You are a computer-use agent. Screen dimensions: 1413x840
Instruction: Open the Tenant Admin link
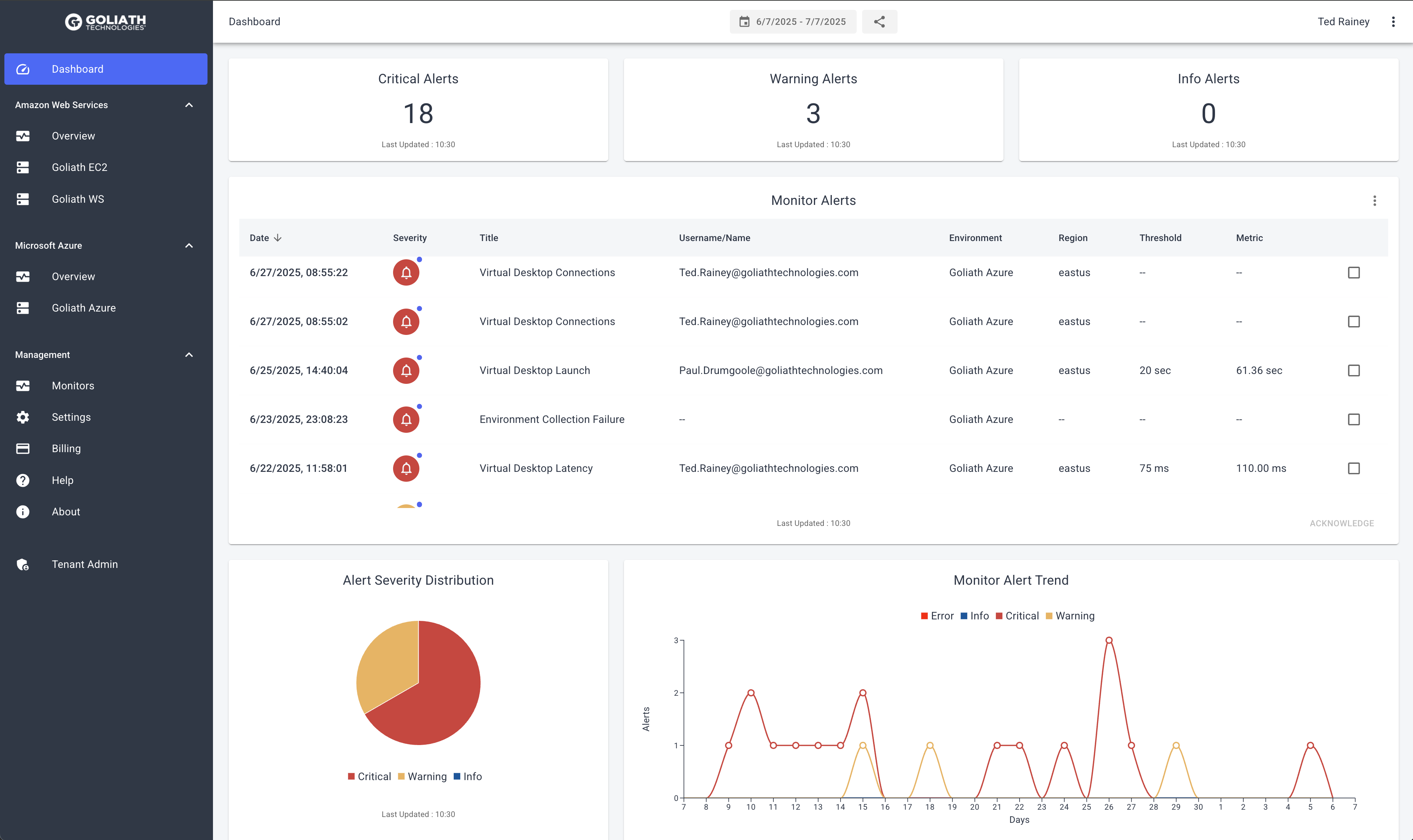[106, 564]
